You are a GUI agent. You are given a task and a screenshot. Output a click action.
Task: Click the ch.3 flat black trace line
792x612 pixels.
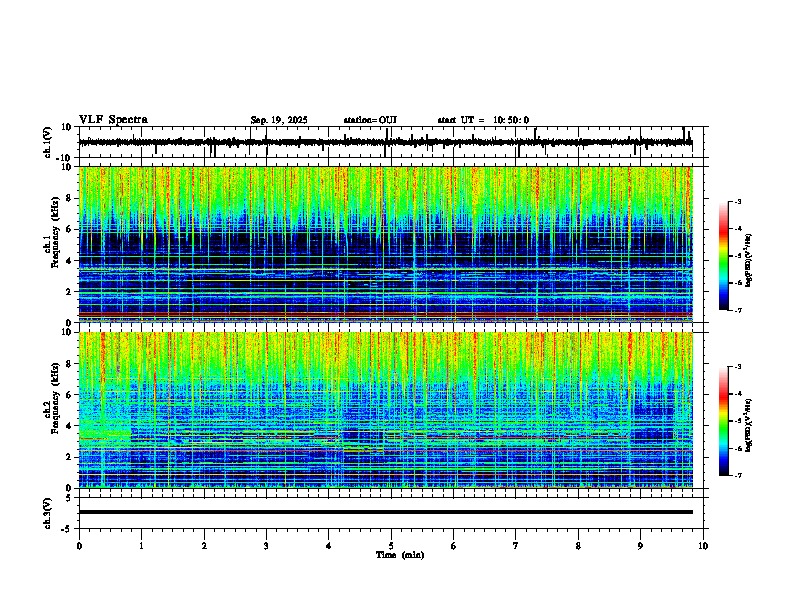[x=386, y=512]
